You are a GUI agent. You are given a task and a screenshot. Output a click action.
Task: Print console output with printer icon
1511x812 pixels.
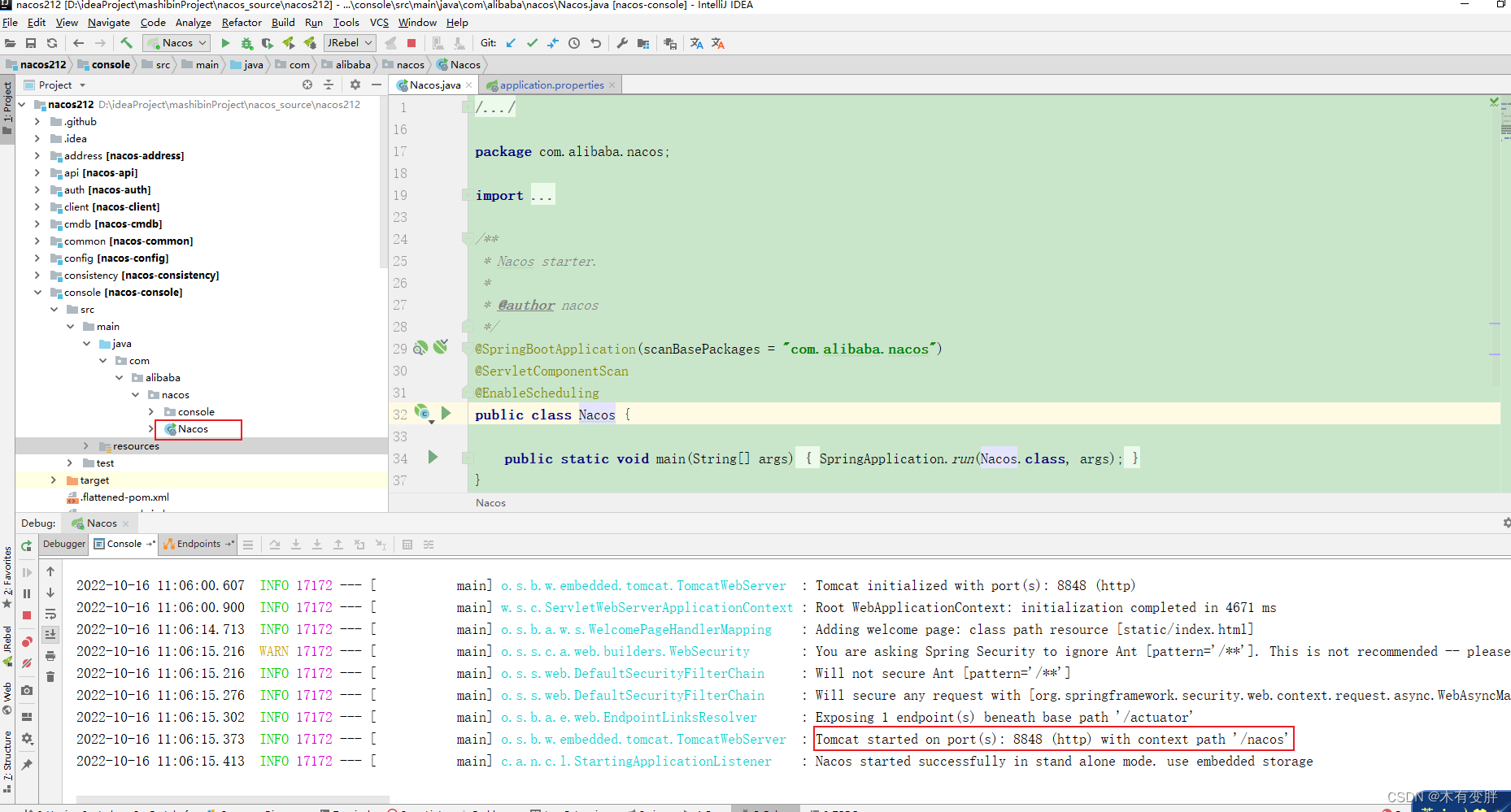click(x=50, y=656)
